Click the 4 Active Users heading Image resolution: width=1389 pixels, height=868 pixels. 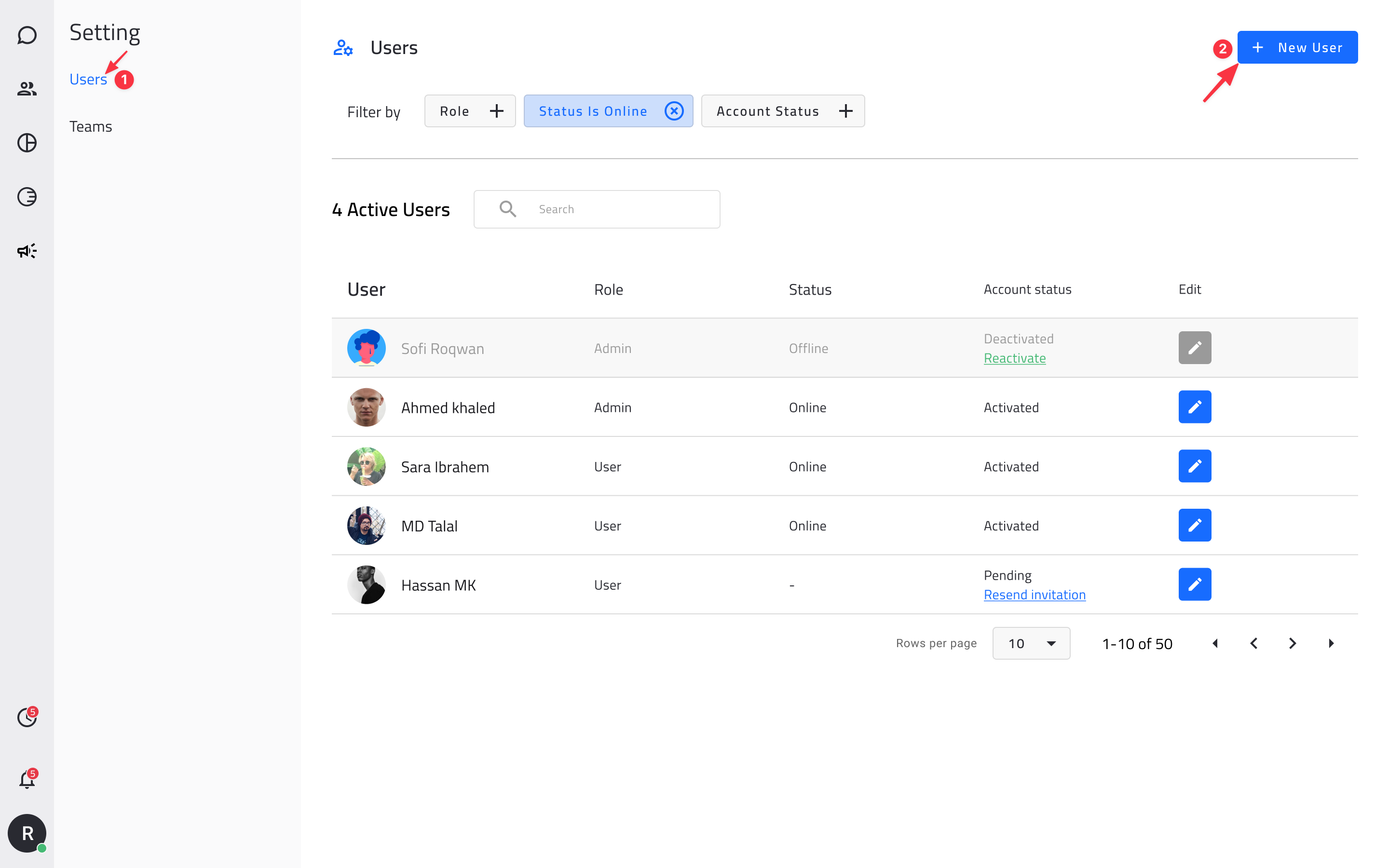pyautogui.click(x=391, y=210)
